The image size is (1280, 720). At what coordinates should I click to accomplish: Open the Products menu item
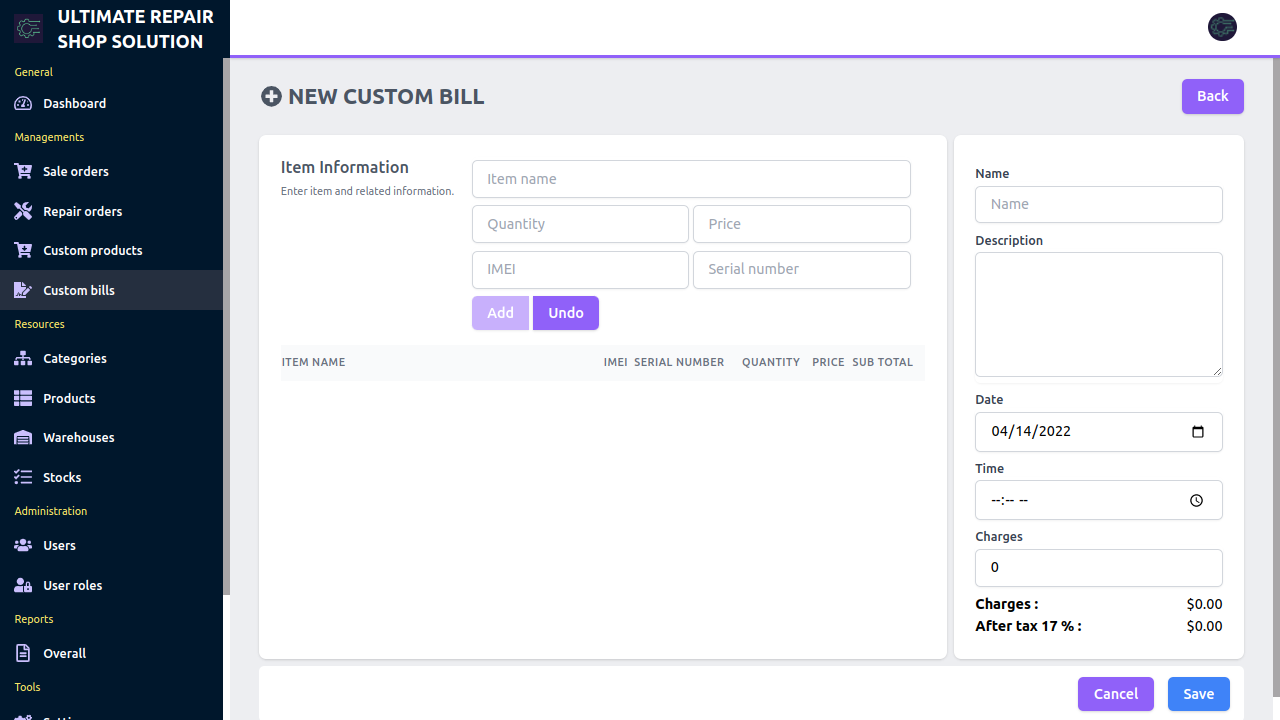click(x=69, y=399)
